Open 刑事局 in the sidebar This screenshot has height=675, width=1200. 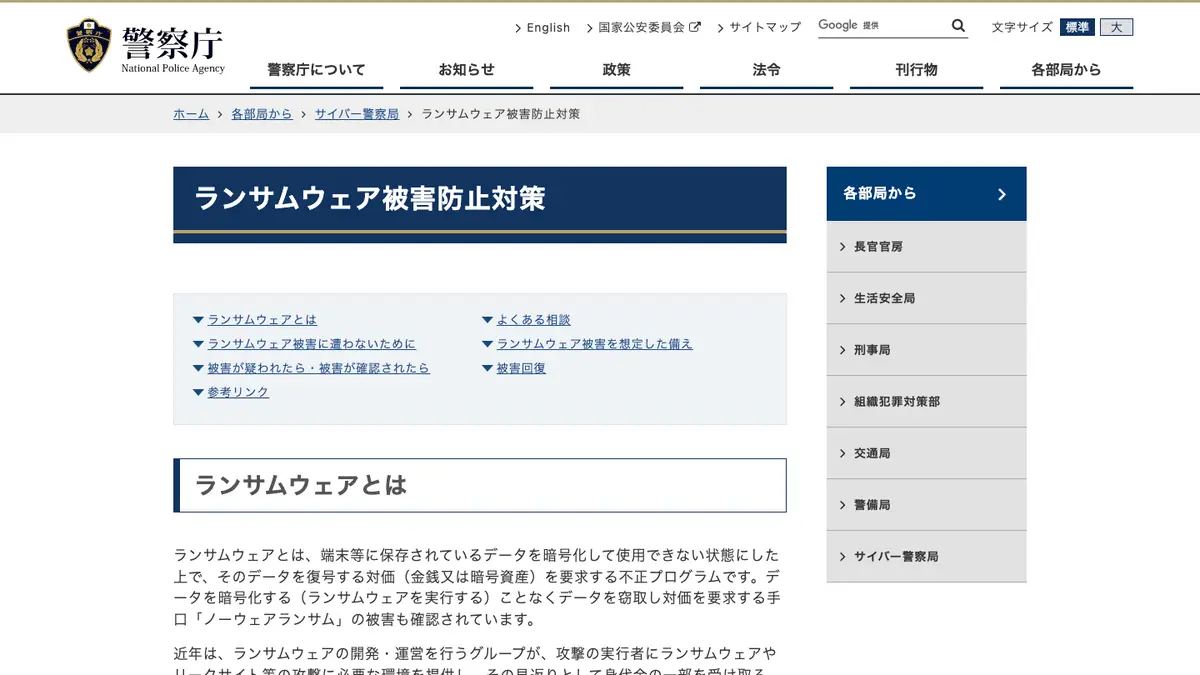(x=926, y=350)
